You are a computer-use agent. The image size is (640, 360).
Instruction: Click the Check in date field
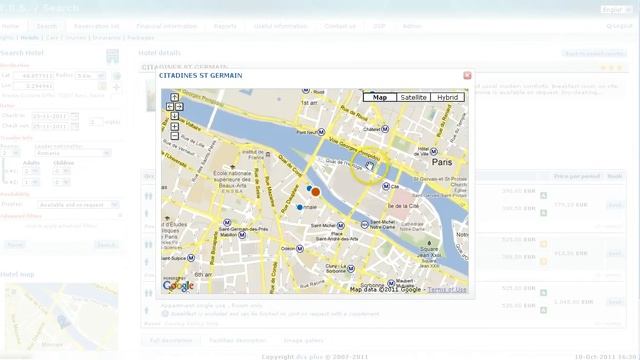52,116
